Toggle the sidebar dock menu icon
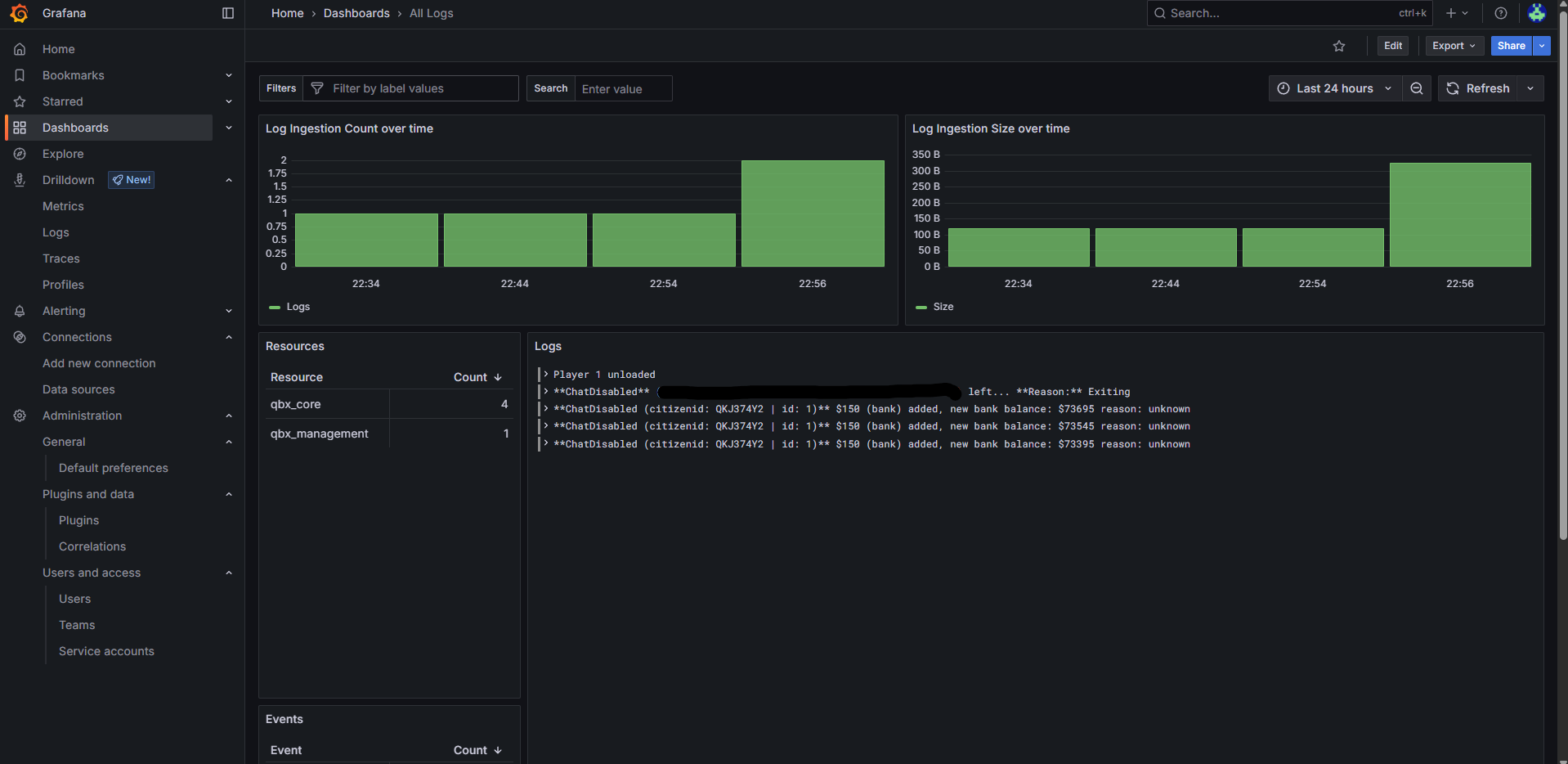This screenshot has height=764, width=1568. [228, 13]
